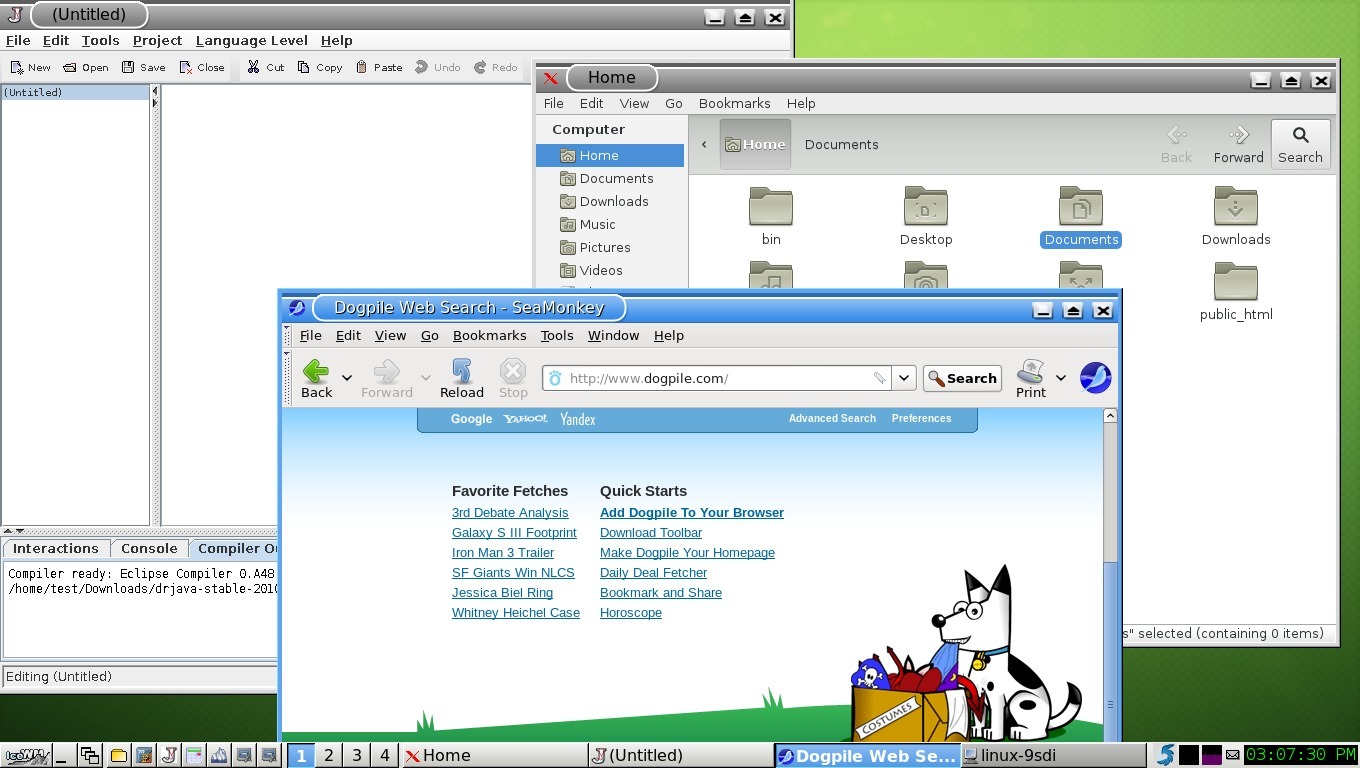
Task: Click Home path button in file manager
Action: pyautogui.click(x=755, y=144)
